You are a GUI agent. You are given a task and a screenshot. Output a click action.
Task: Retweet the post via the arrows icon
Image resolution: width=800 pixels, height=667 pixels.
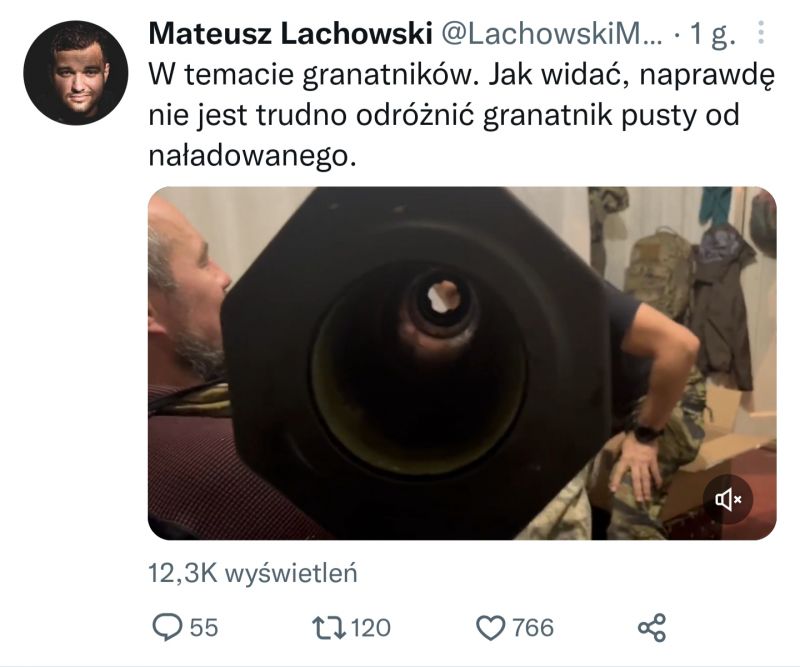(329, 628)
